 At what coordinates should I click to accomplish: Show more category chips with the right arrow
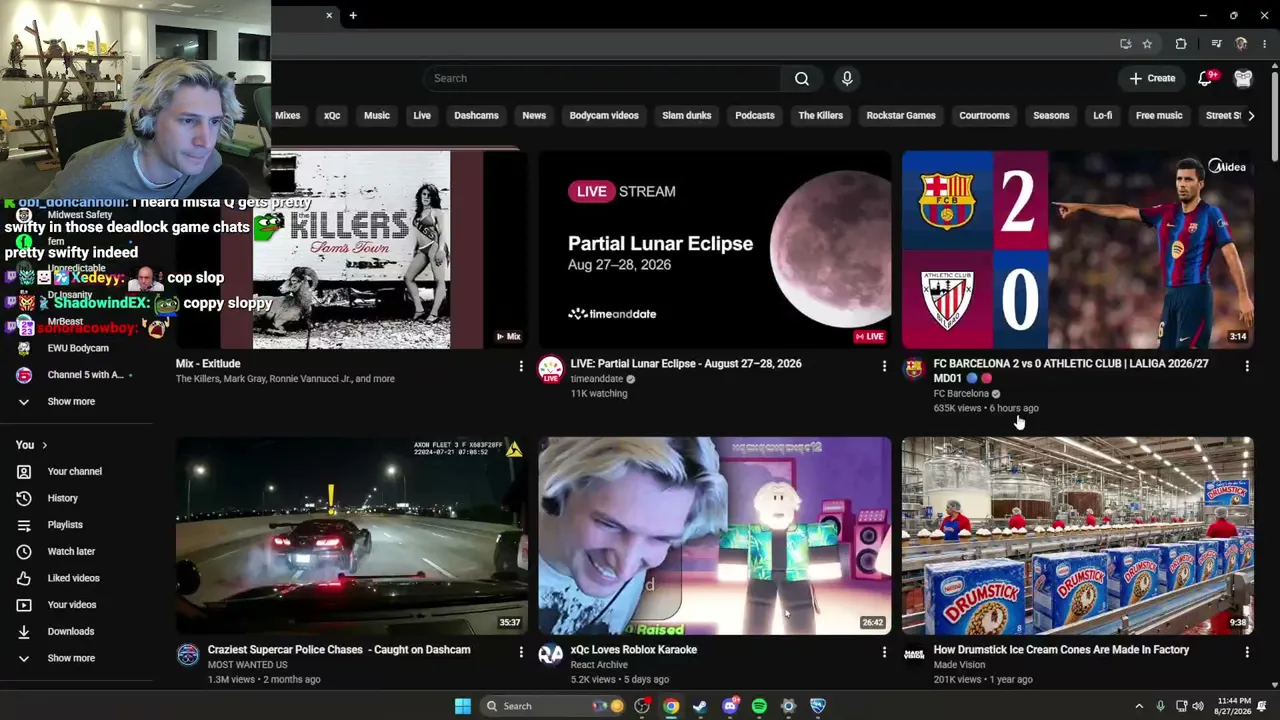coord(1251,115)
